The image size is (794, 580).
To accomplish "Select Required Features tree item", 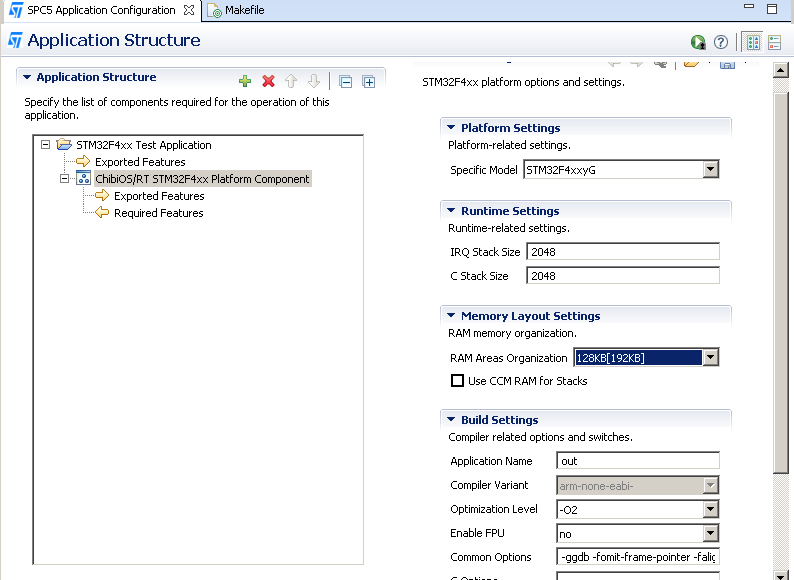I will [x=158, y=213].
